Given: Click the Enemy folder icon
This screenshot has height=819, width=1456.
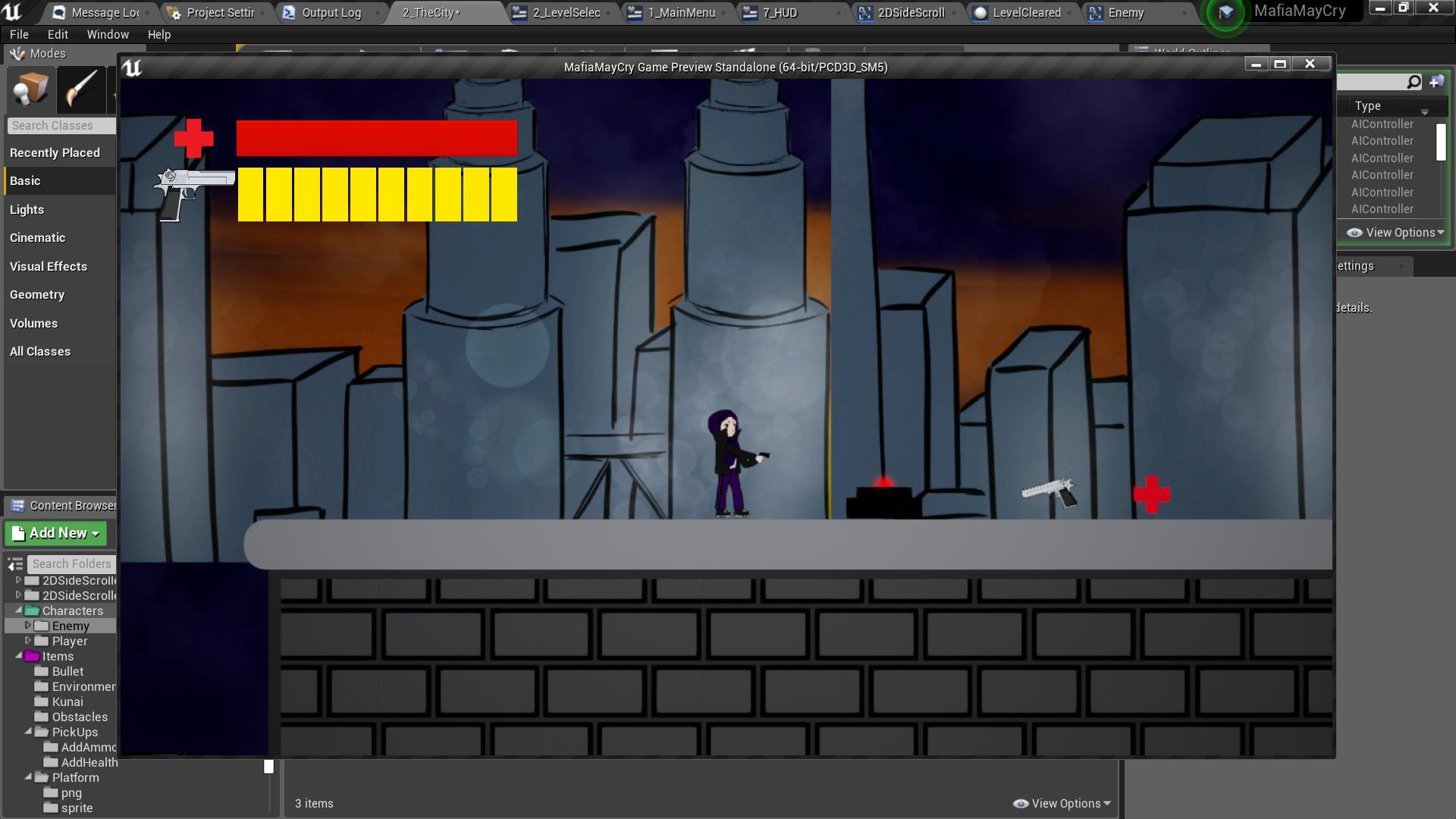Looking at the screenshot, I should coord(42,626).
